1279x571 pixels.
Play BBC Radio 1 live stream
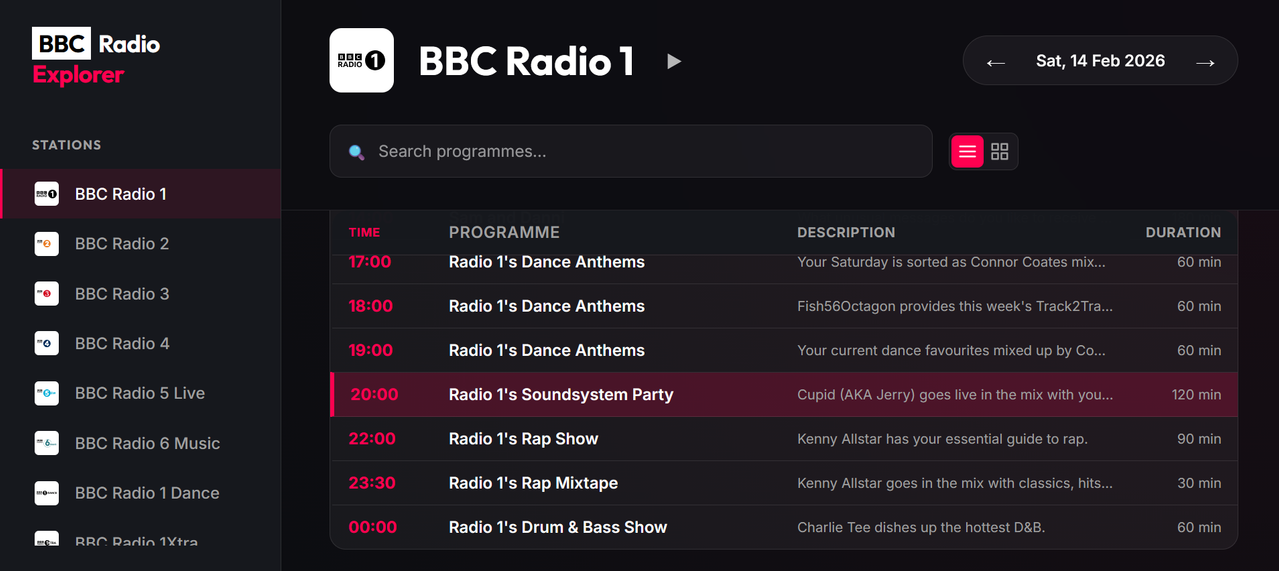coord(674,62)
